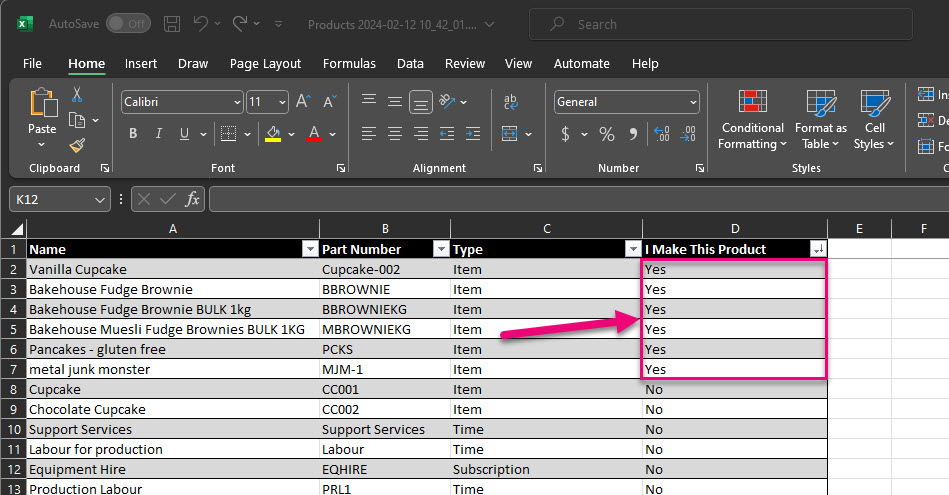The image size is (949, 495).
Task: Click the Wrap Text icon
Action: point(511,102)
